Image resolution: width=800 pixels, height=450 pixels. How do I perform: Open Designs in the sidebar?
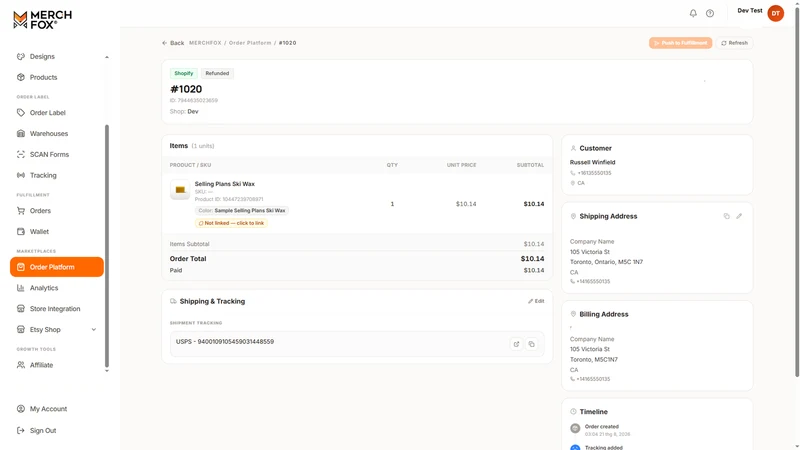pos(42,57)
